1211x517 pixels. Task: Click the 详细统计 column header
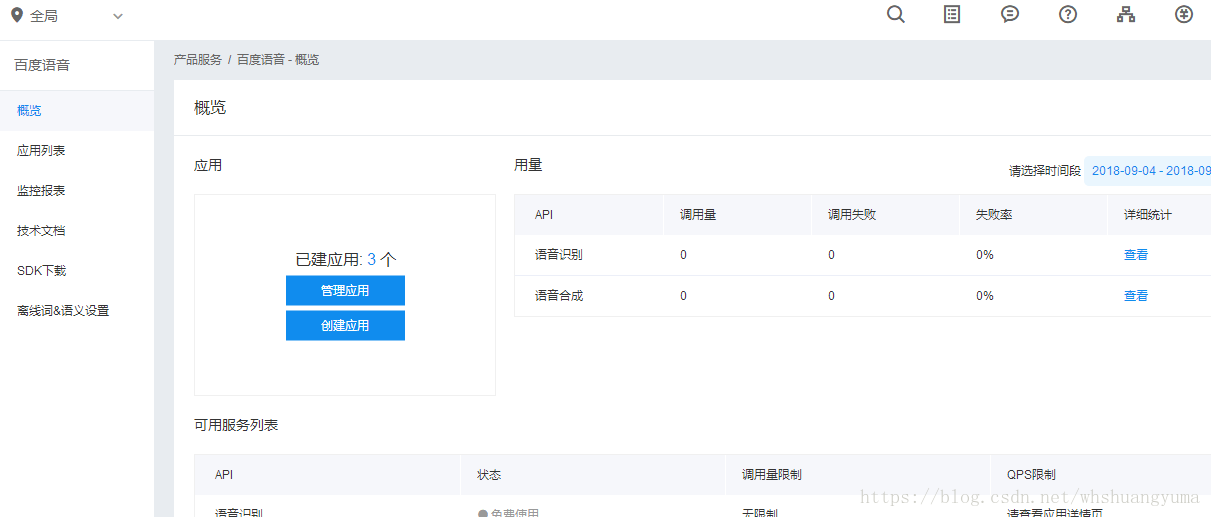(x=1148, y=215)
